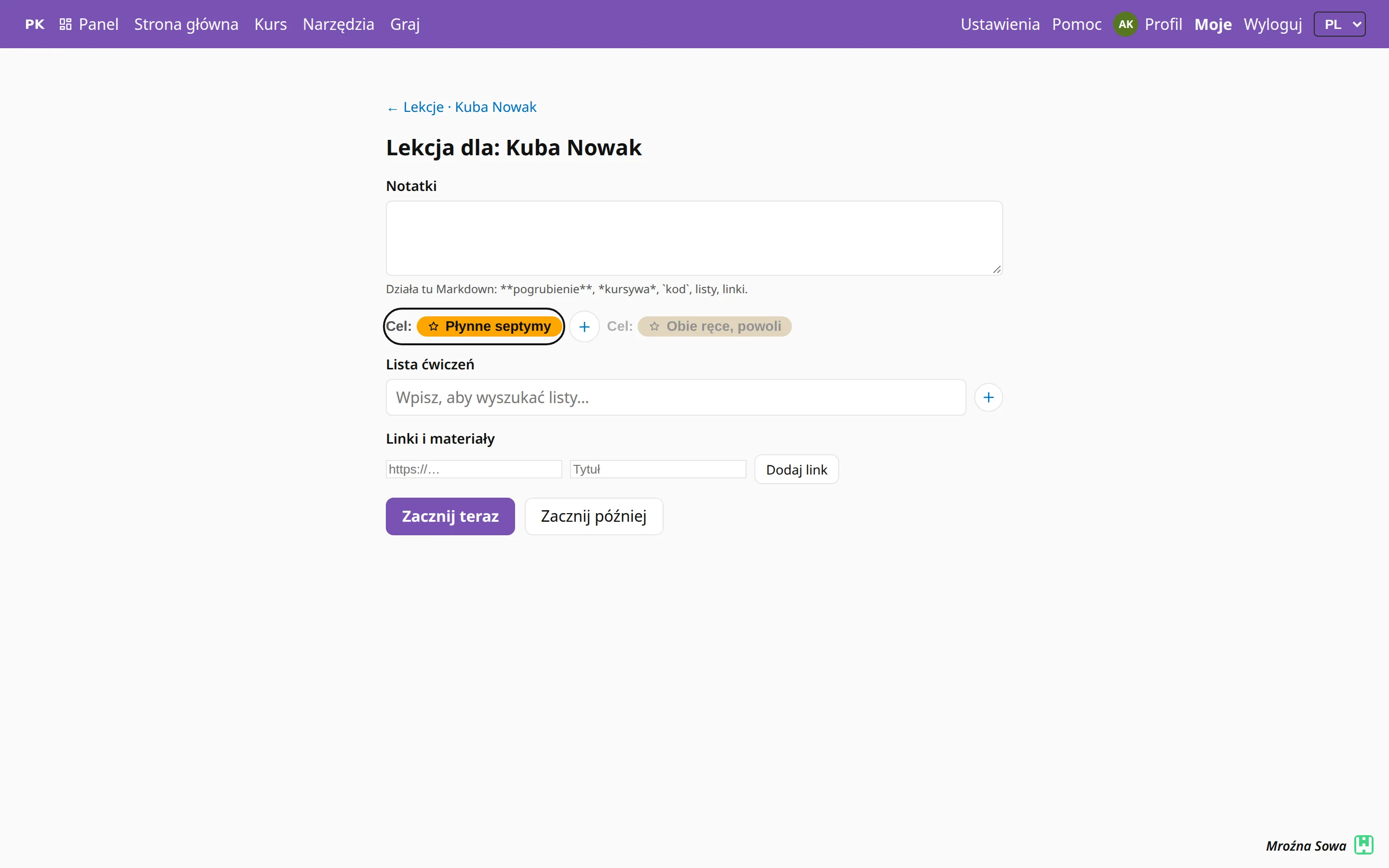This screenshot has height=868, width=1389.
Task: Open the Moje section
Action: 1213,24
